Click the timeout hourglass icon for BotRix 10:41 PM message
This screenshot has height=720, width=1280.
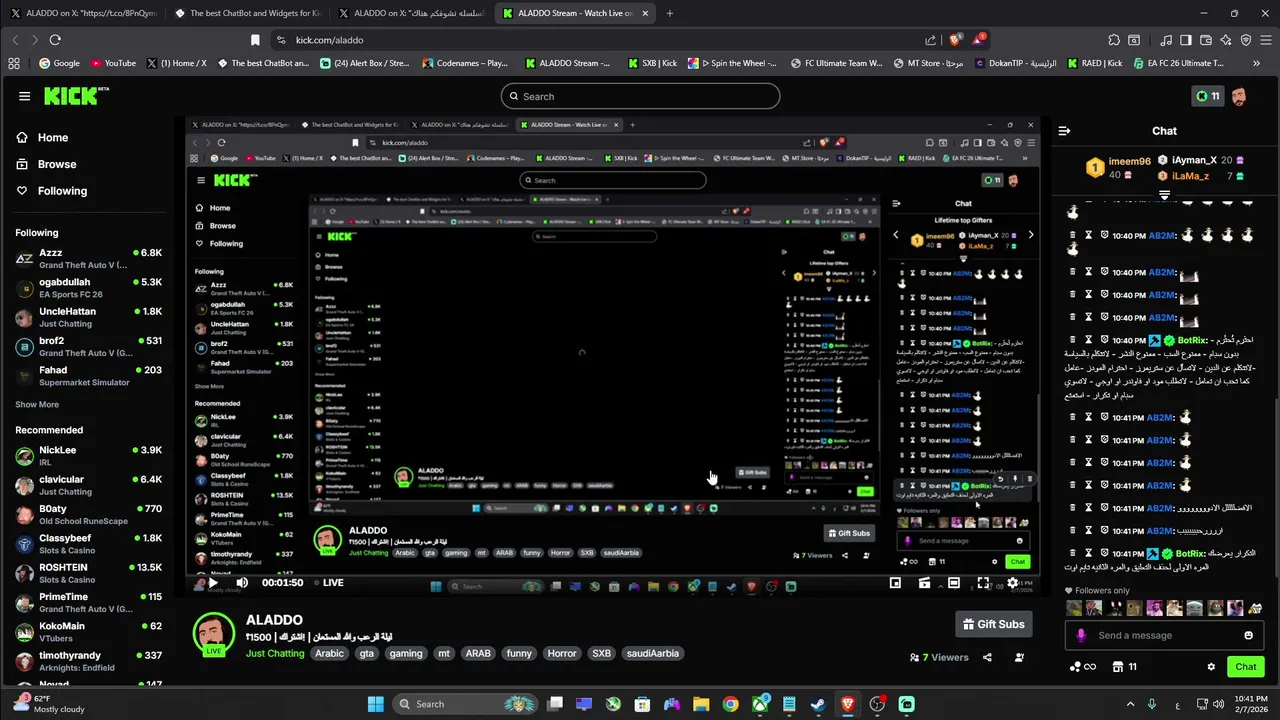pyautogui.click(x=1089, y=553)
